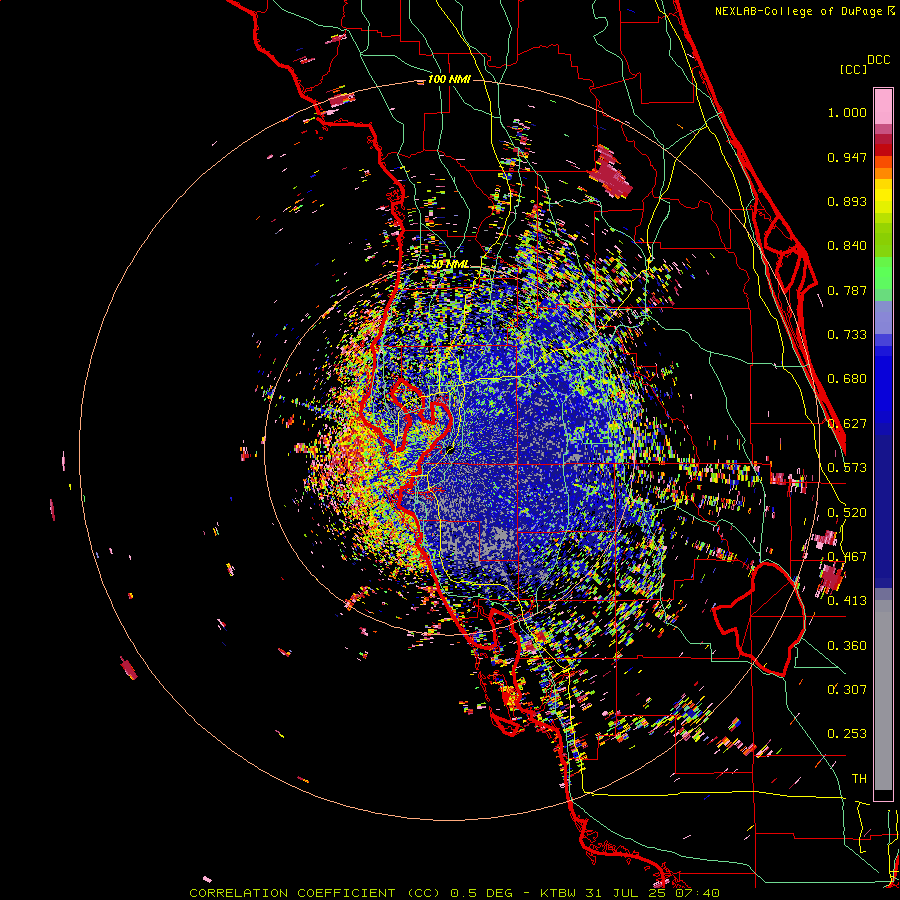Select the 0.840 legend value
Image resolution: width=900 pixels, height=900 pixels.
[847, 246]
